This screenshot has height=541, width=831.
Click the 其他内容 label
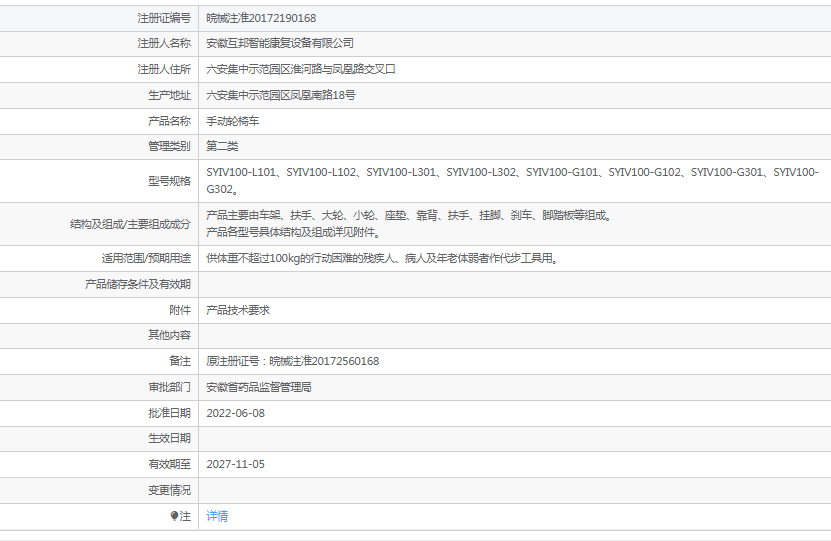click(x=170, y=335)
